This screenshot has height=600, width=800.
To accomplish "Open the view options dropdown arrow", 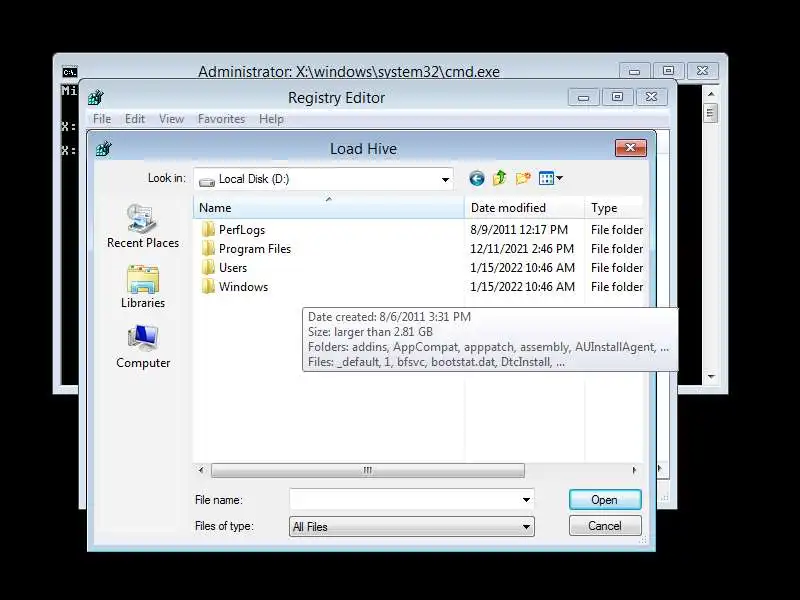I will pyautogui.click(x=559, y=178).
